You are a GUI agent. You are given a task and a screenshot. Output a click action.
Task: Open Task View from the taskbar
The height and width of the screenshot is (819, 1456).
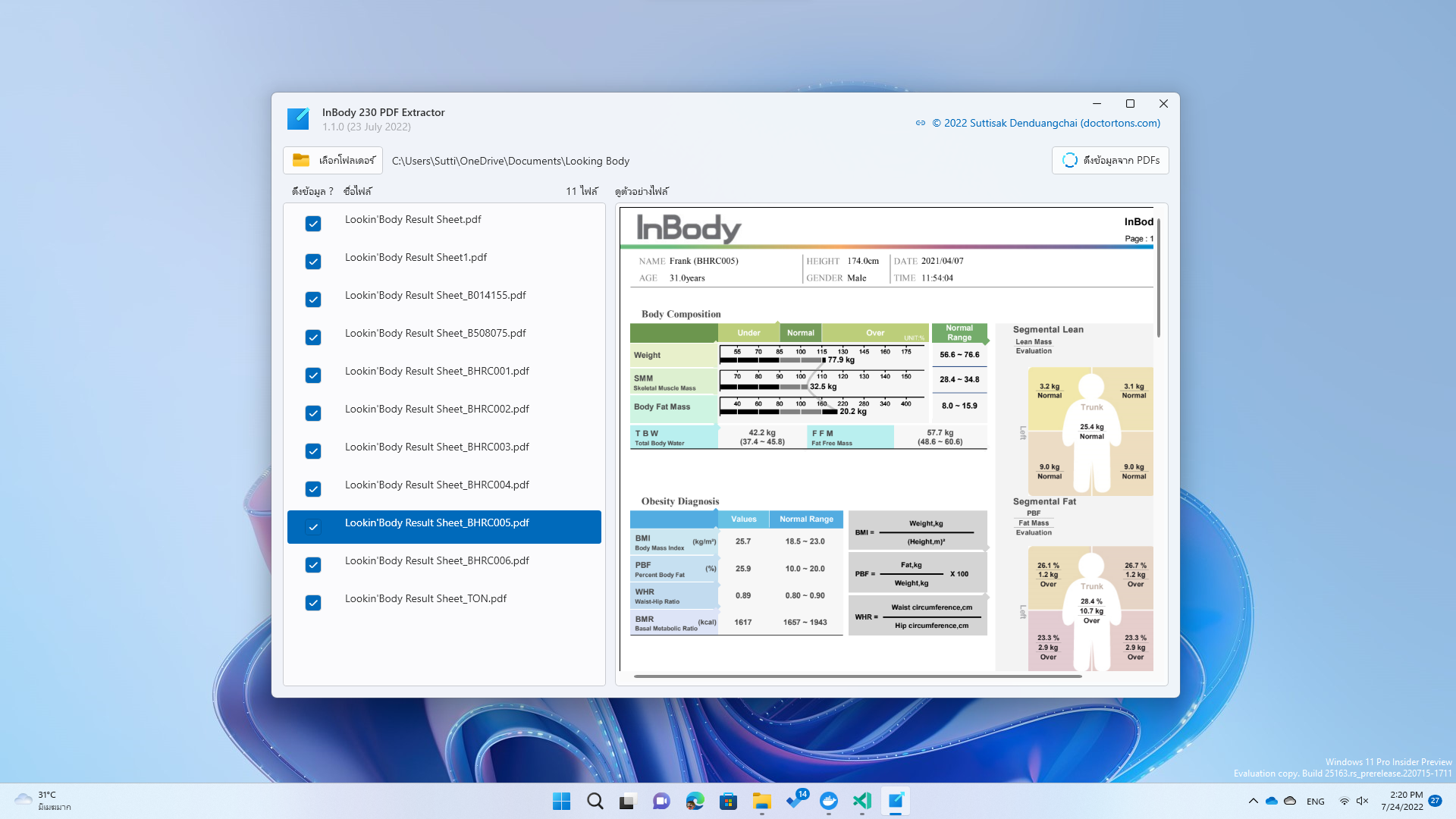point(628,801)
